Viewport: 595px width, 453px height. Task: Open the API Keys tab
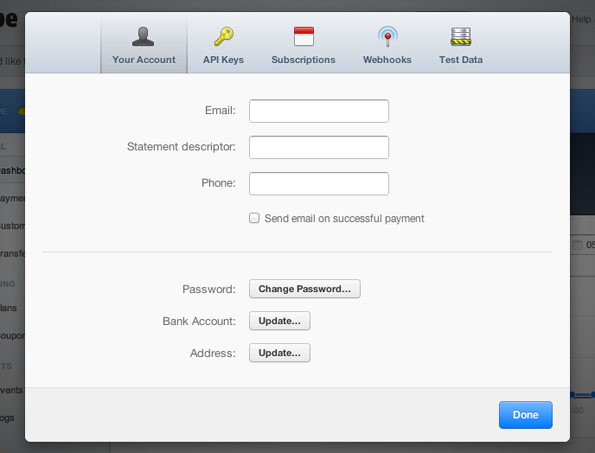[x=223, y=60]
